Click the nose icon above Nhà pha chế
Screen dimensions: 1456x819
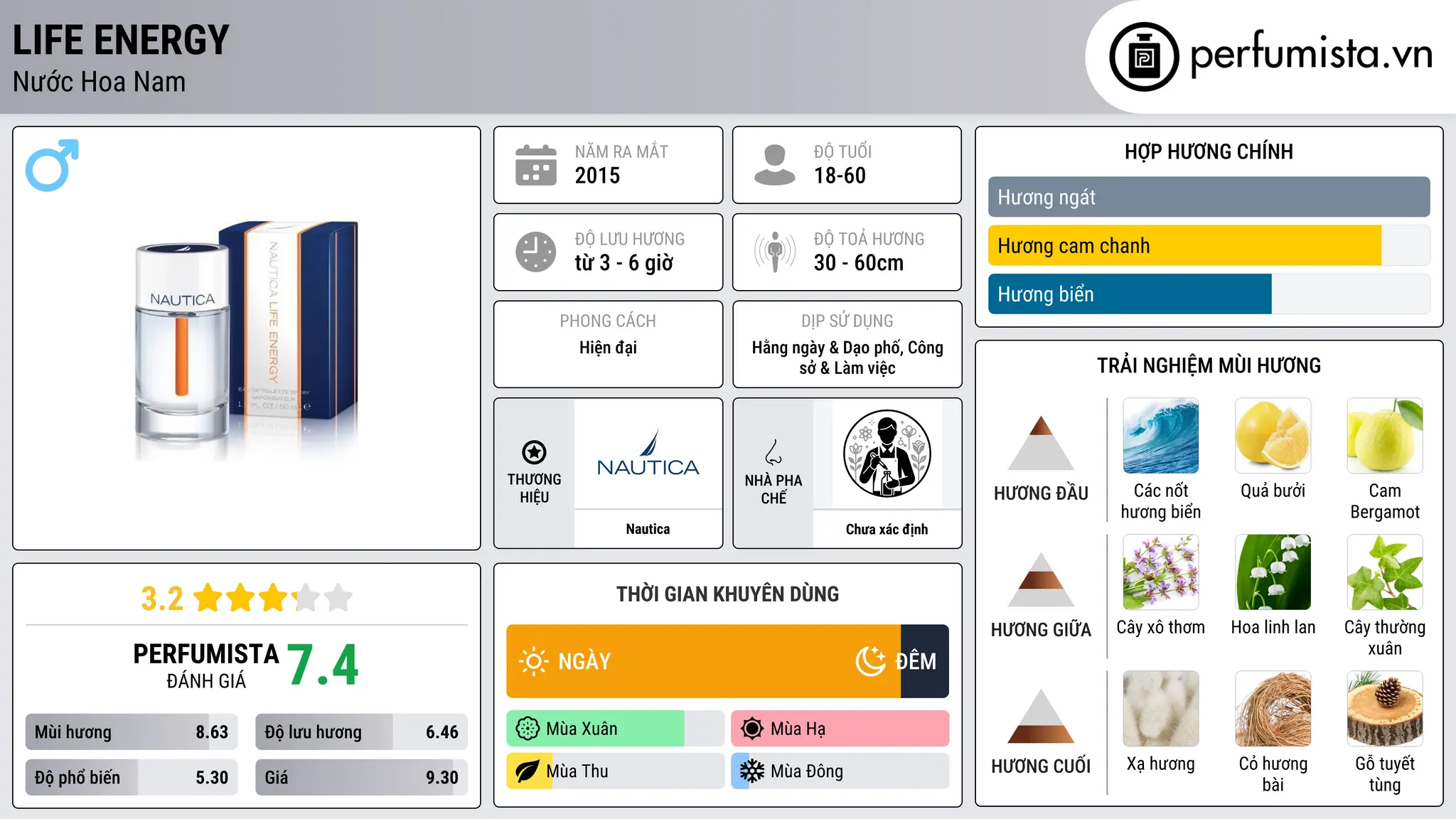point(773,452)
